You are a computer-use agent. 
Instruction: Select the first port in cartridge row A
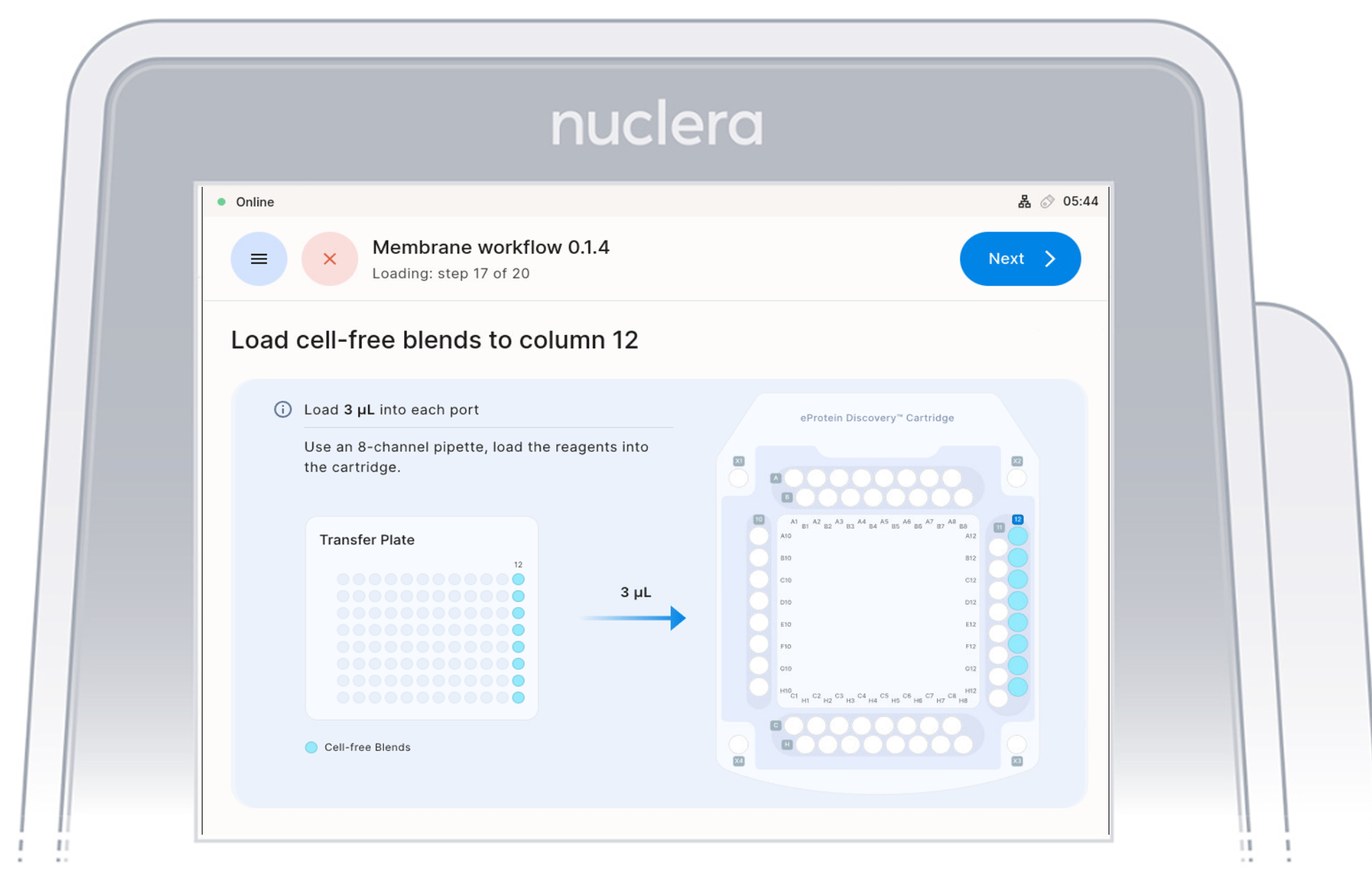(x=794, y=478)
